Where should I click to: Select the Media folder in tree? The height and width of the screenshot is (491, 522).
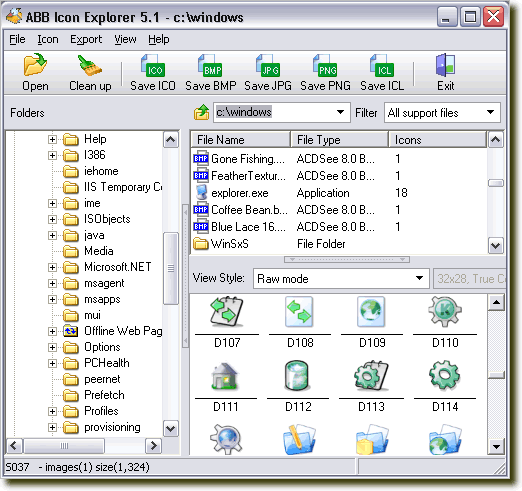pyautogui.click(x=99, y=251)
